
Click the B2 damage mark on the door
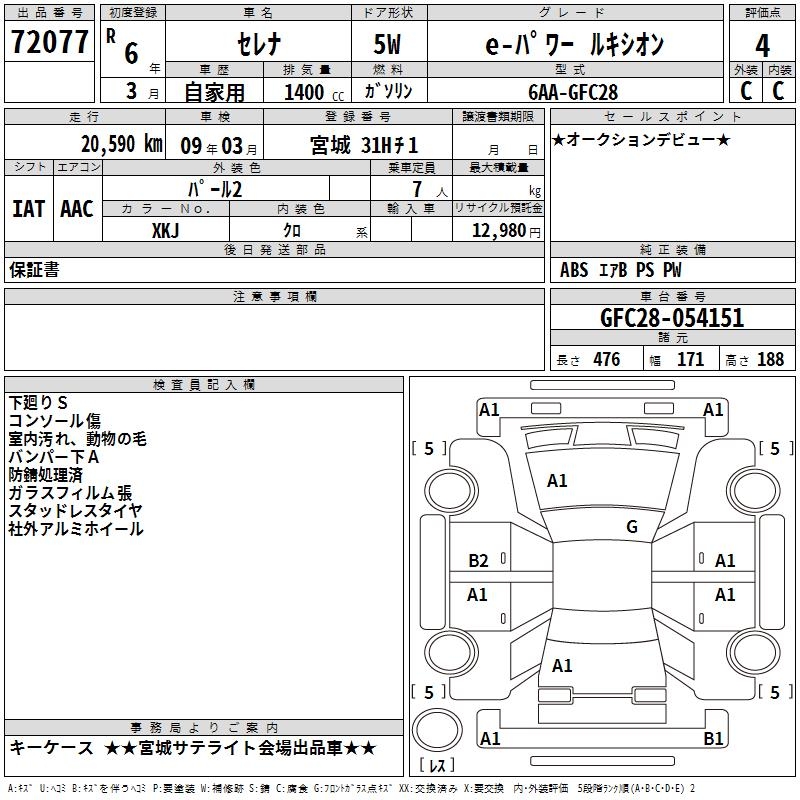pyautogui.click(x=478, y=561)
